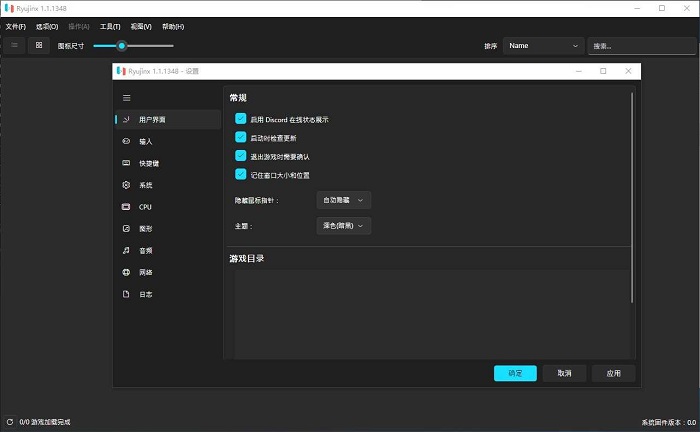Uncheck 记住窗口大小和位置 checkbox

tap(241, 174)
